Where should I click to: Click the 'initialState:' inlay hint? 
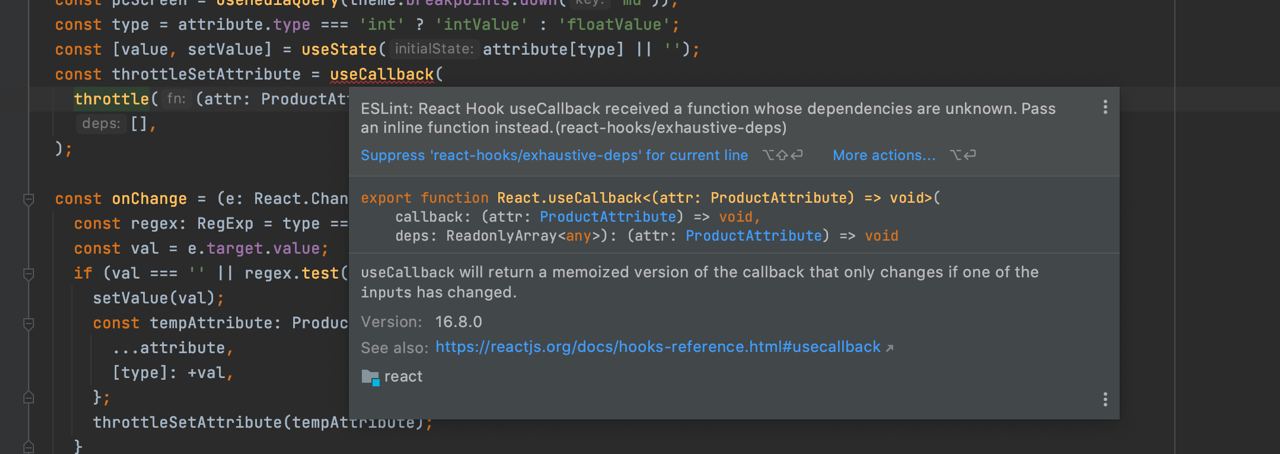click(433, 49)
